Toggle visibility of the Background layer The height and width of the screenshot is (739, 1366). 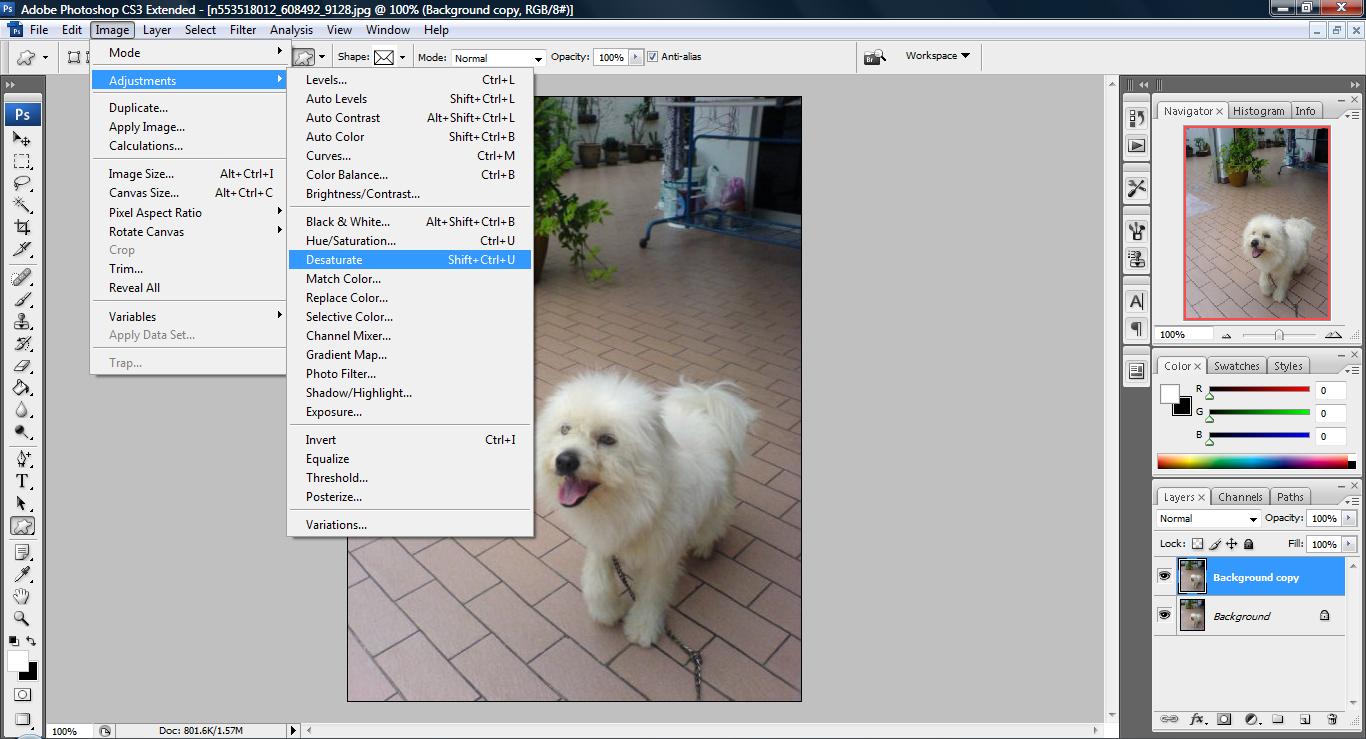[1164, 616]
